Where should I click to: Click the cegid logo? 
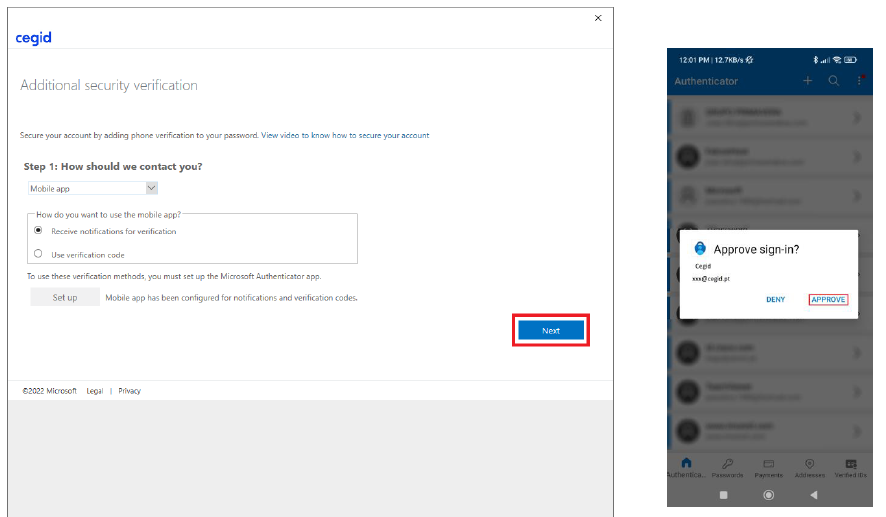coord(33,38)
